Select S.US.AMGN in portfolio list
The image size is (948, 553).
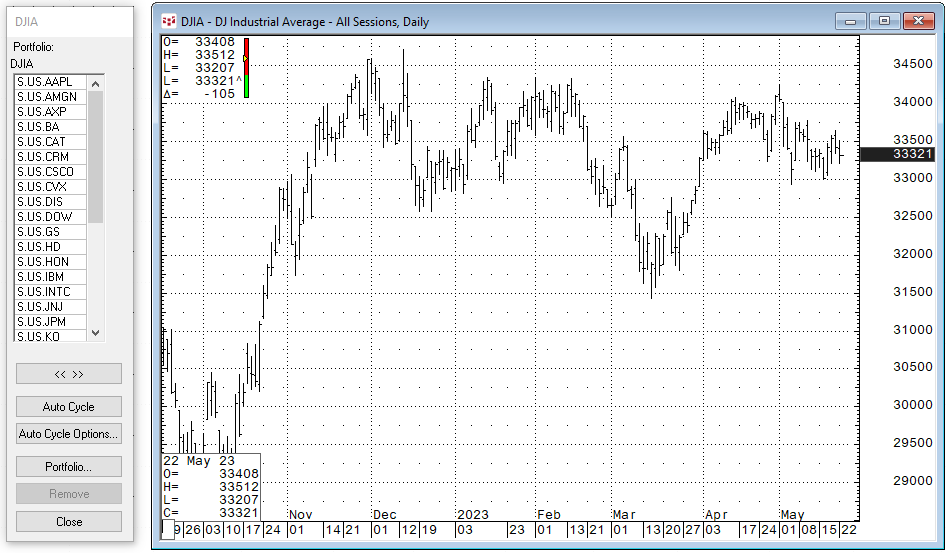[51, 97]
